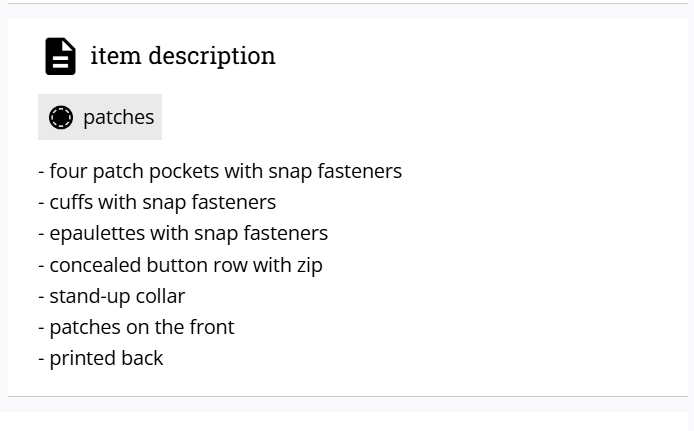Screen dimensions: 694x431
Task: Click the patches label text
Action: (119, 118)
